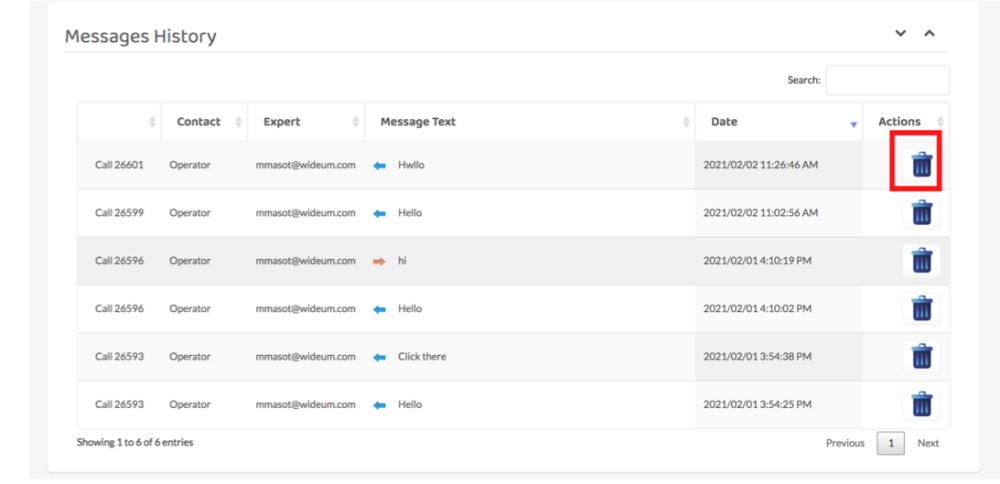Sort table by the Expert column

(282, 122)
